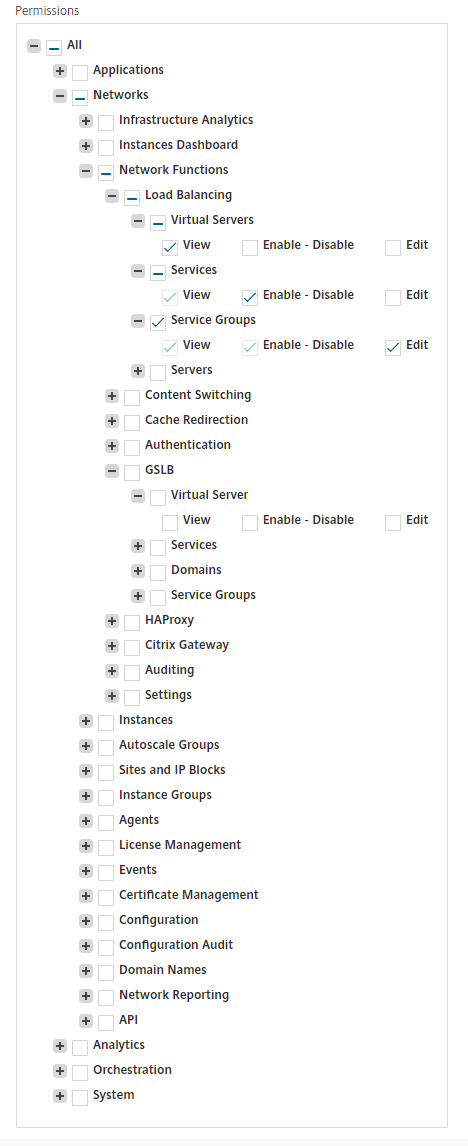Select the Configuration tree label
This screenshot has width=468, height=1146.
click(159, 919)
